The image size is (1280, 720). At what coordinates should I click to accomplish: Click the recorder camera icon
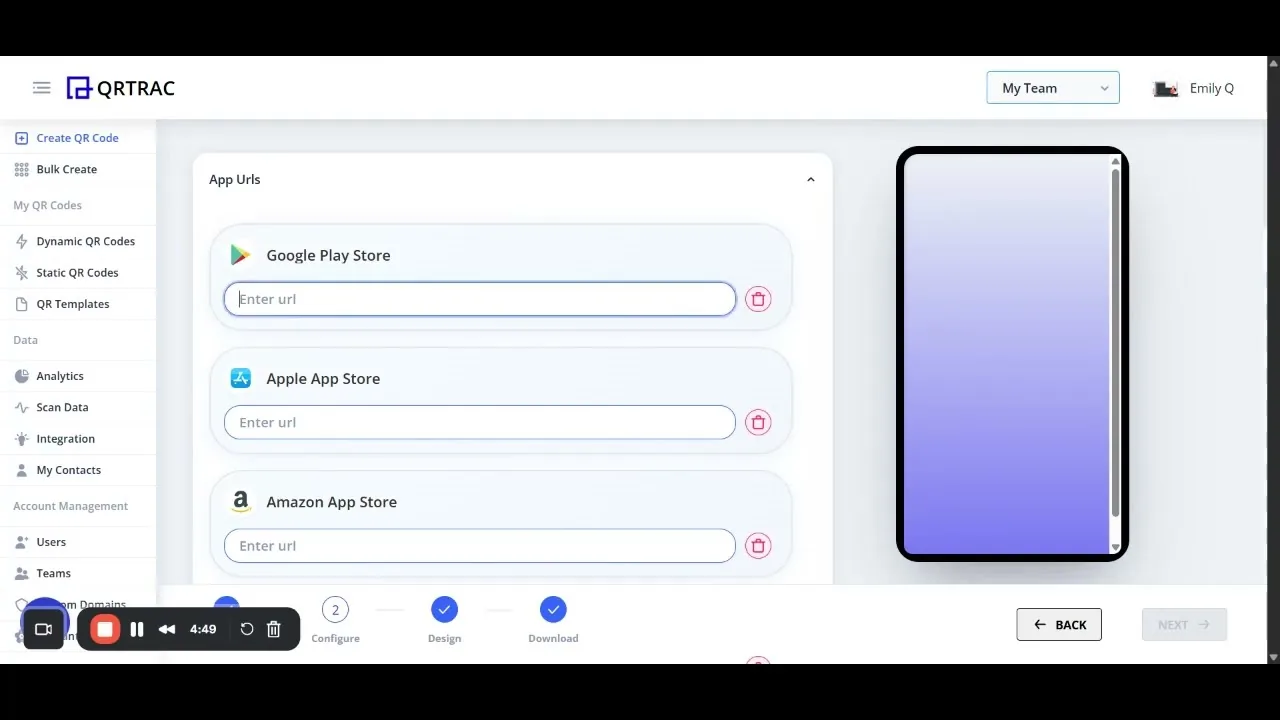tap(43, 629)
